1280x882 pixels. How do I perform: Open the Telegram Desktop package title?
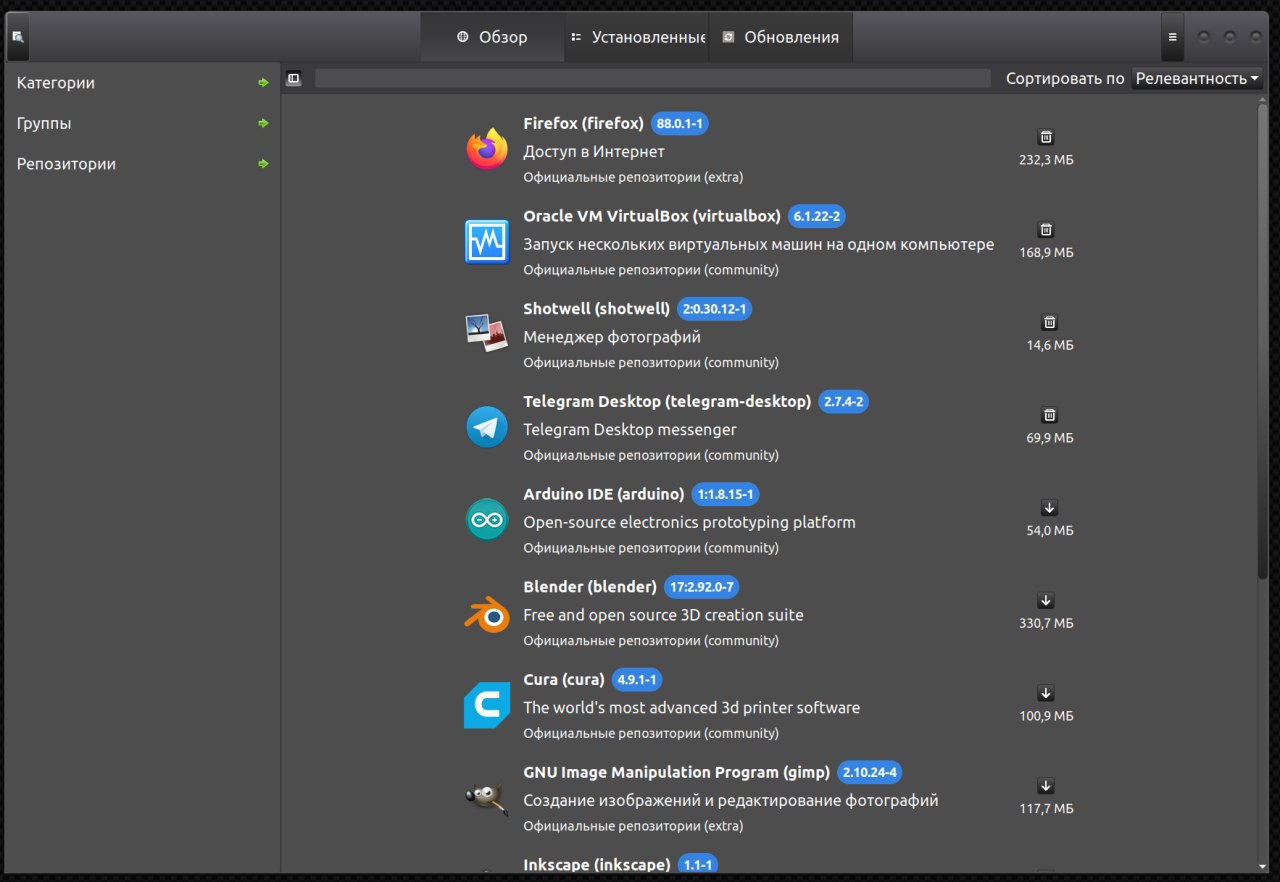667,401
